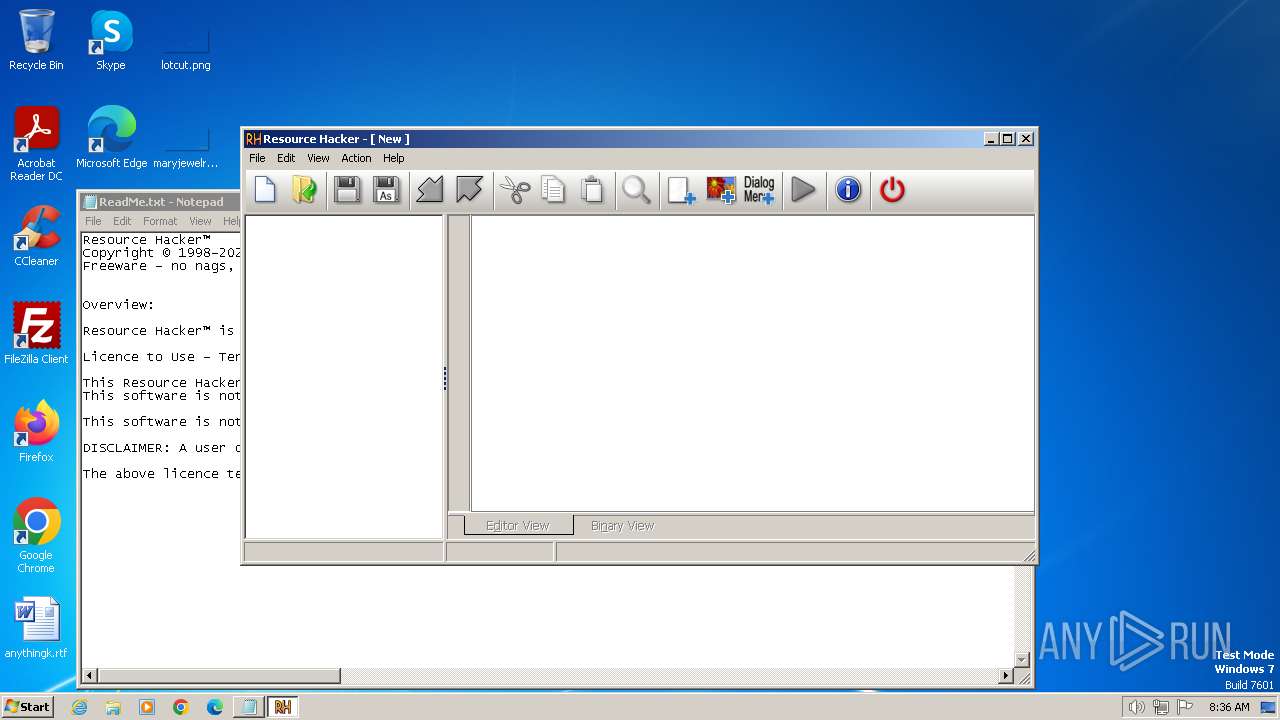The image size is (1280, 720).
Task: Click the Notepad horizontal scrollbar thumb
Action: click(x=219, y=676)
